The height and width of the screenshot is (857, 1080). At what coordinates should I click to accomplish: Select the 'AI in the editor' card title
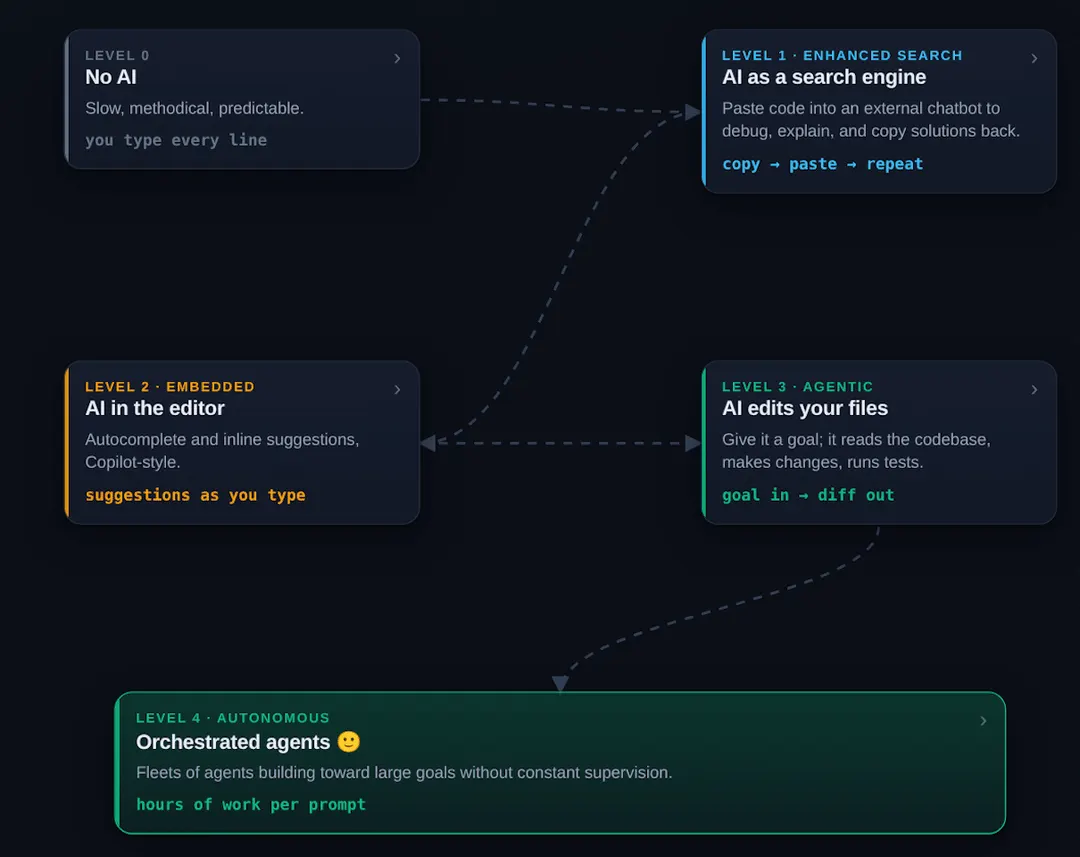[x=155, y=409]
